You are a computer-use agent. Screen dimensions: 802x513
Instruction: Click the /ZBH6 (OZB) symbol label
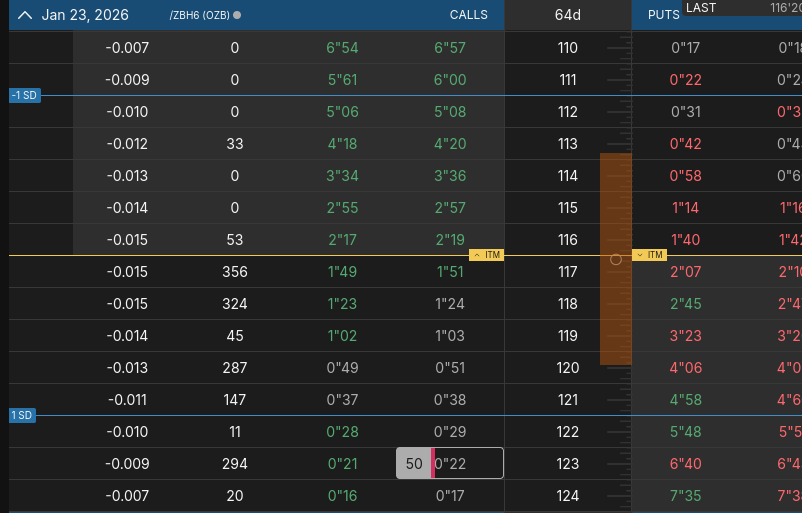[199, 15]
